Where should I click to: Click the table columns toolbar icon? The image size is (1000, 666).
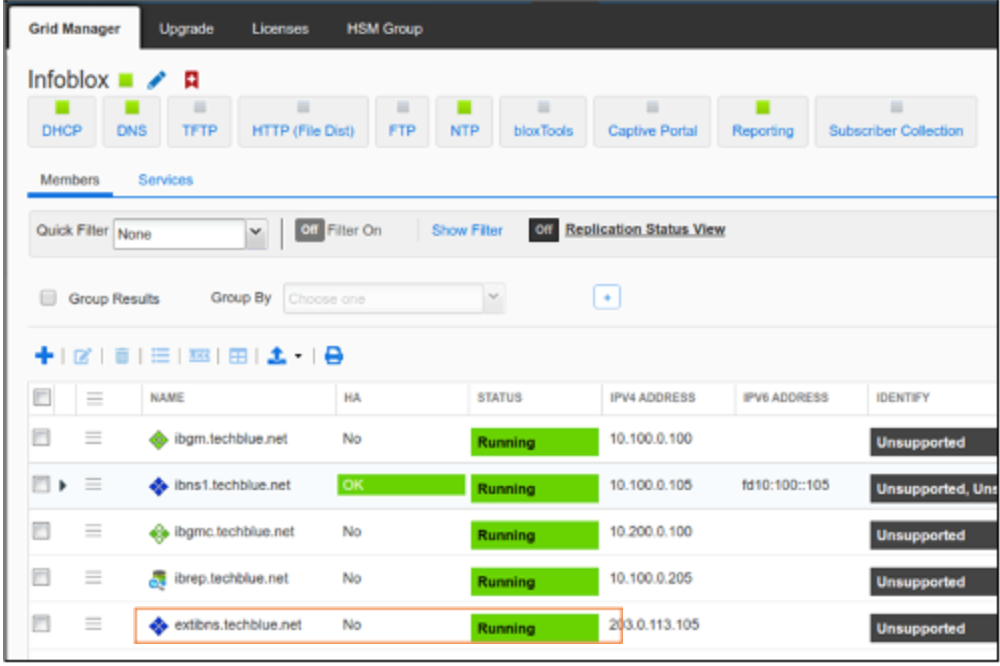point(238,356)
